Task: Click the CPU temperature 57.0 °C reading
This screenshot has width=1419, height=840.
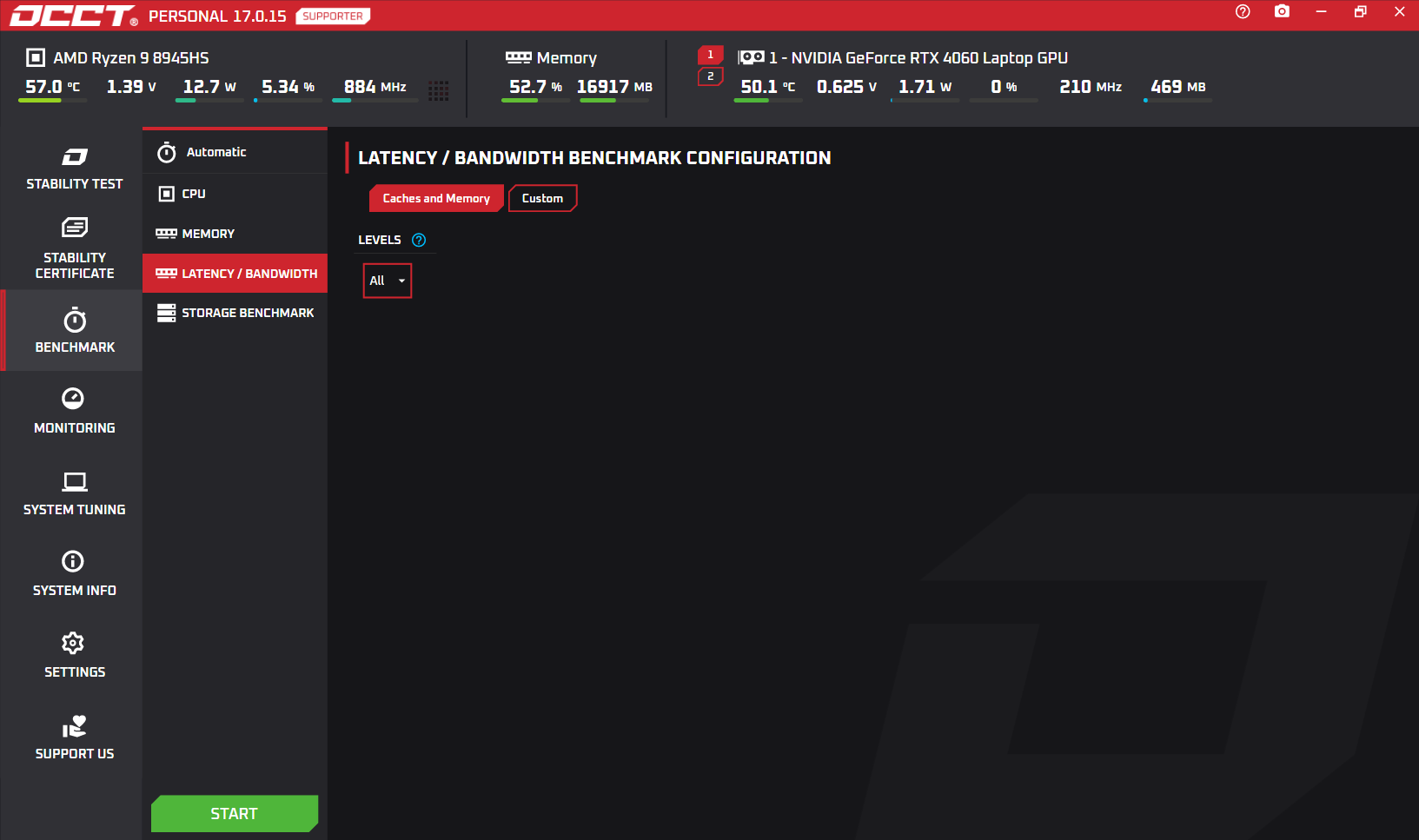Action: tap(53, 87)
